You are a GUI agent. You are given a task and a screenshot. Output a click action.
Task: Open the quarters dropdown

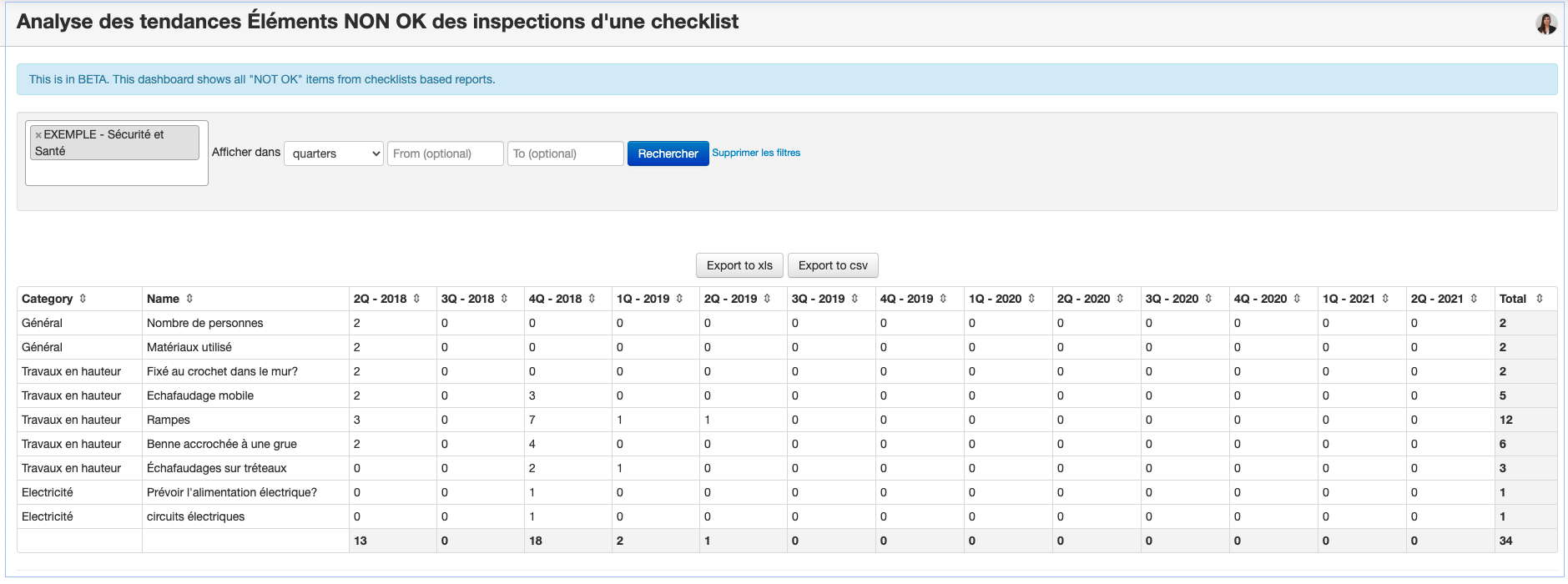[334, 154]
